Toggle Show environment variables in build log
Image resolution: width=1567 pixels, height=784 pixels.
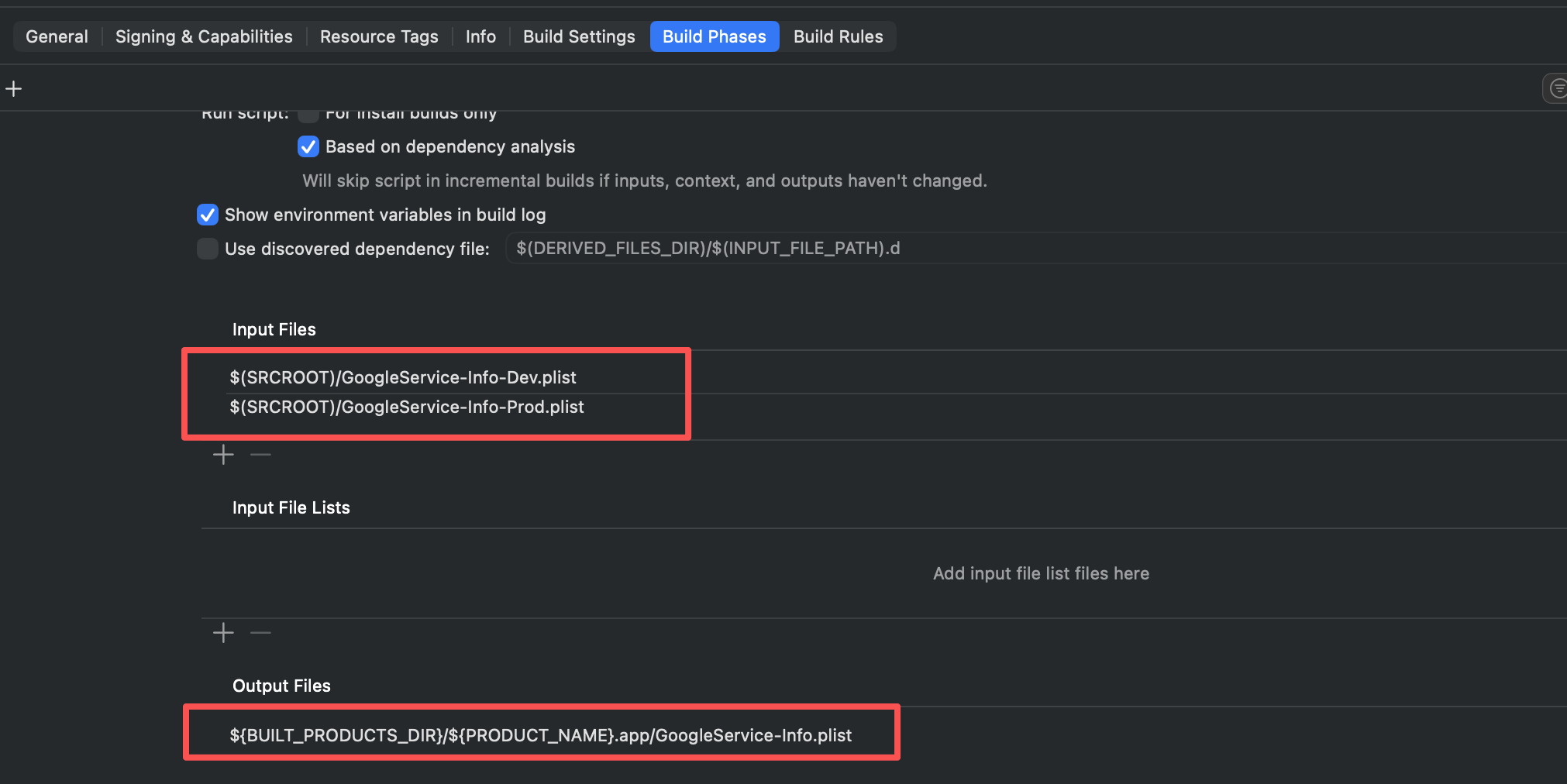(x=208, y=215)
